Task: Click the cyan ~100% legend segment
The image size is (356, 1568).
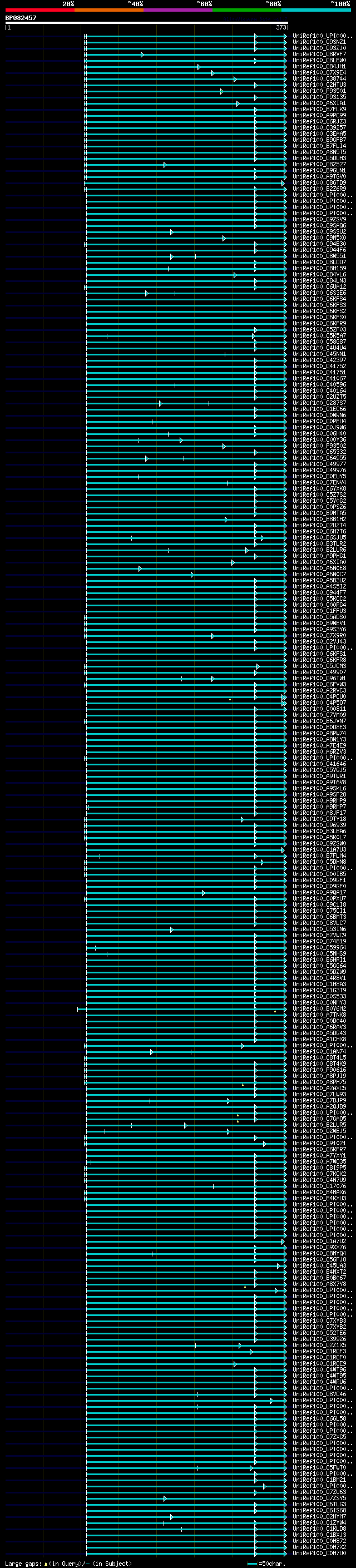Action: click(x=316, y=10)
